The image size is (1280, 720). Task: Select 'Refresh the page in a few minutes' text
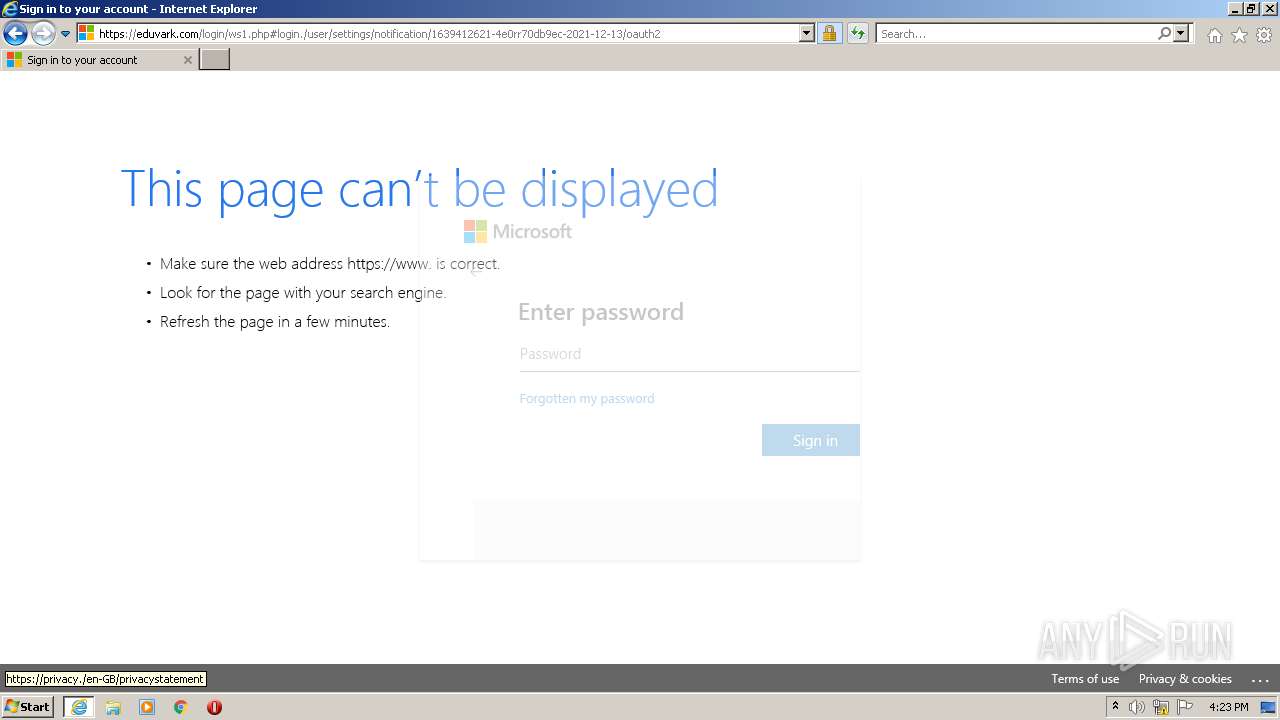(275, 322)
